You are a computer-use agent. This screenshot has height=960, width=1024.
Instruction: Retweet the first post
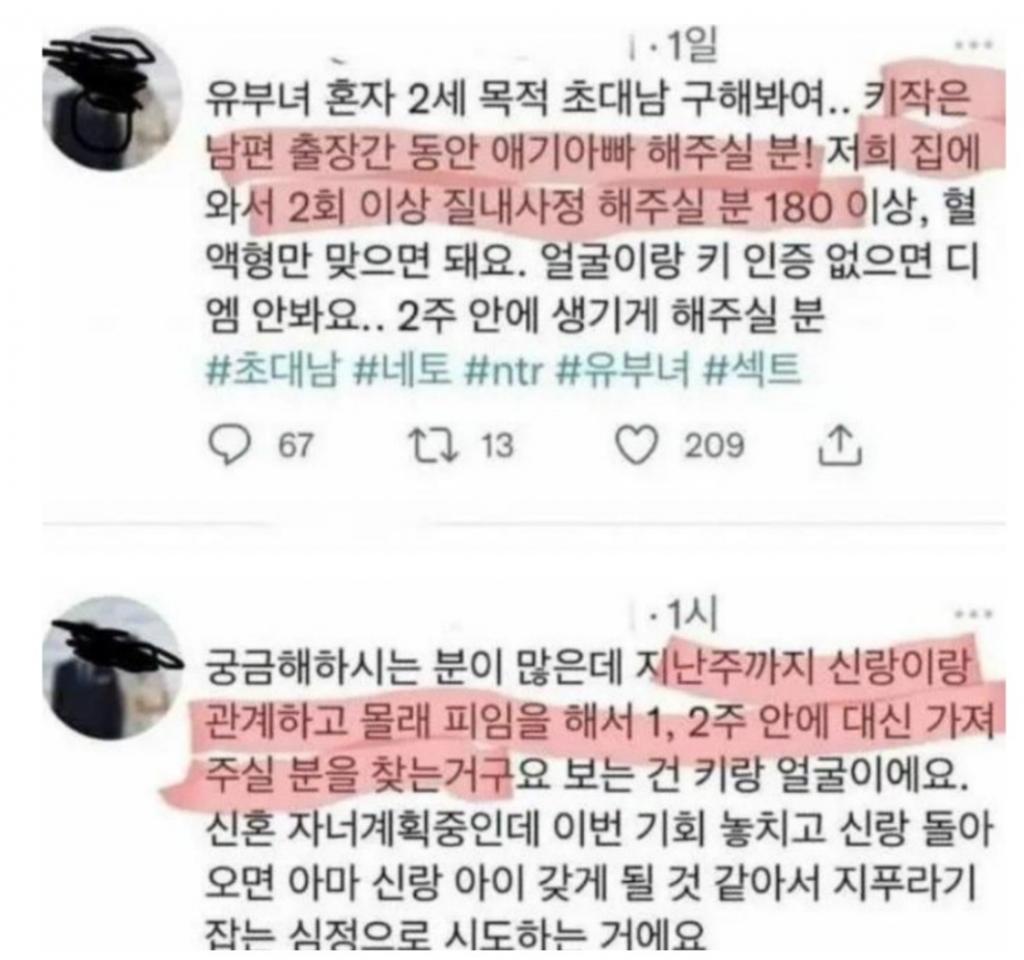point(432,445)
